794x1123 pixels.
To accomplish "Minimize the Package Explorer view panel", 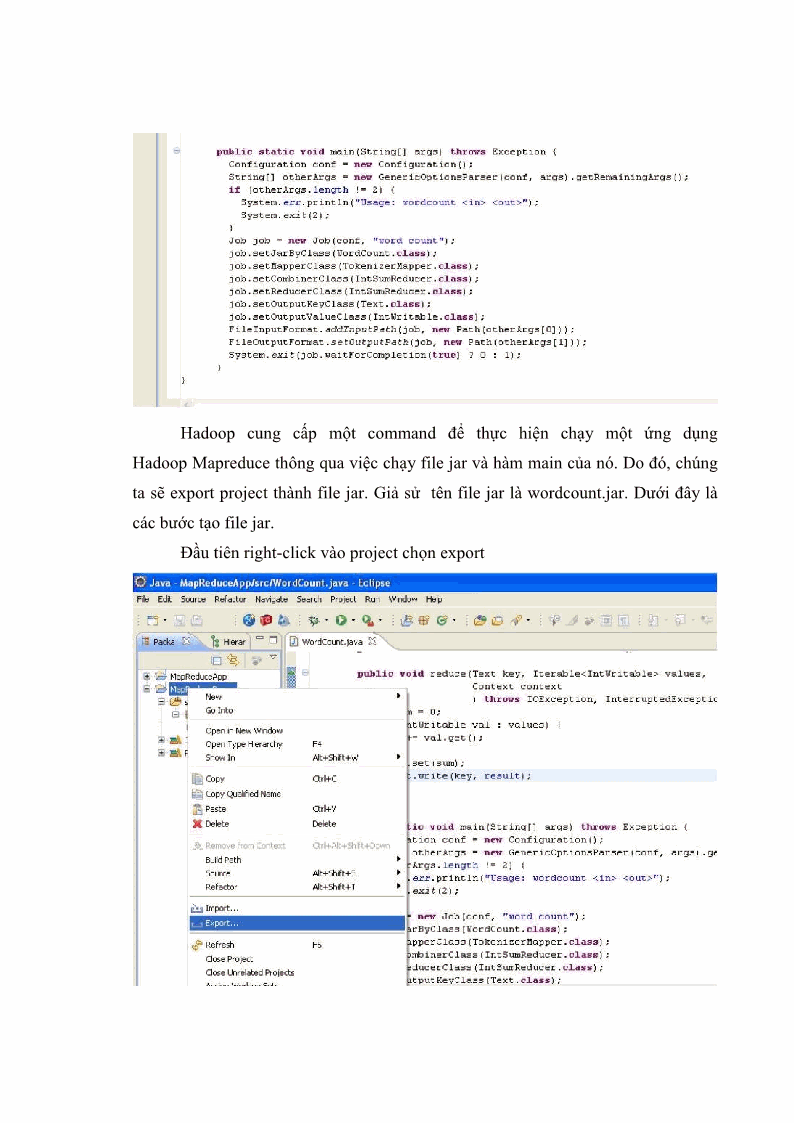I will (258, 639).
